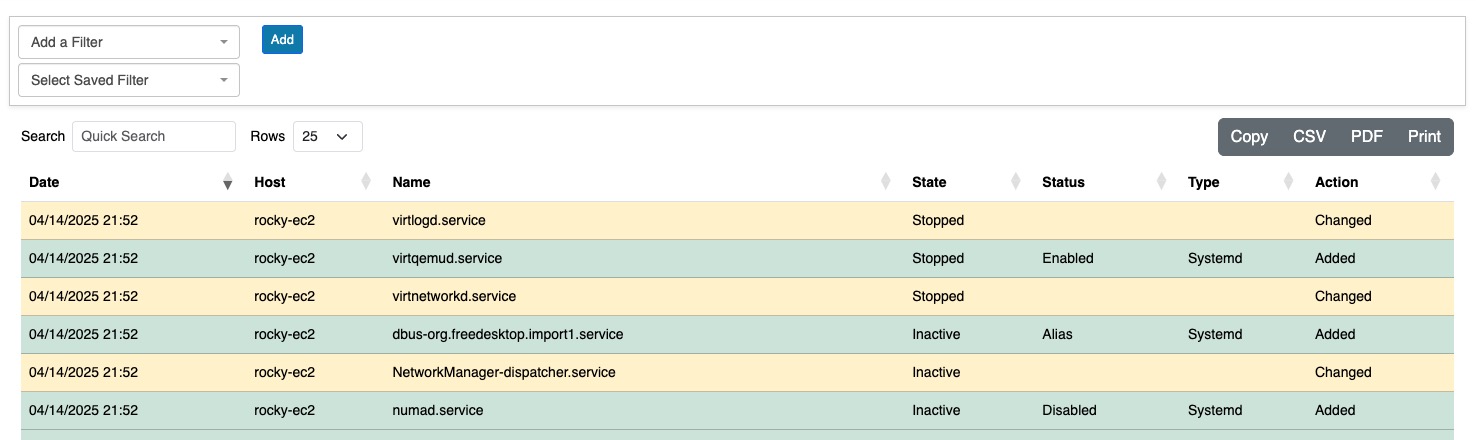Click the Status column sort icon
Image resolution: width=1476 pixels, height=440 pixels.
click(1161, 182)
